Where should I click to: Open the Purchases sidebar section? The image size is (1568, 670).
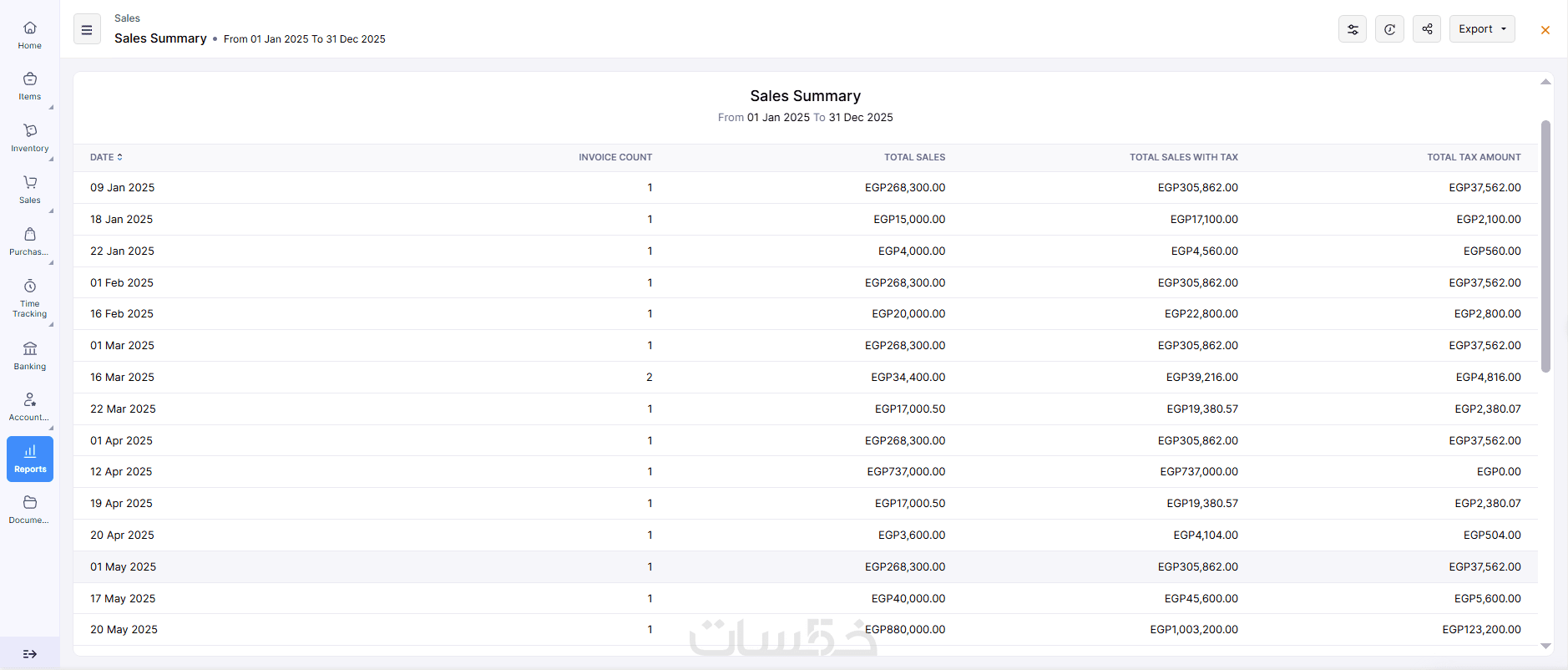[x=30, y=241]
